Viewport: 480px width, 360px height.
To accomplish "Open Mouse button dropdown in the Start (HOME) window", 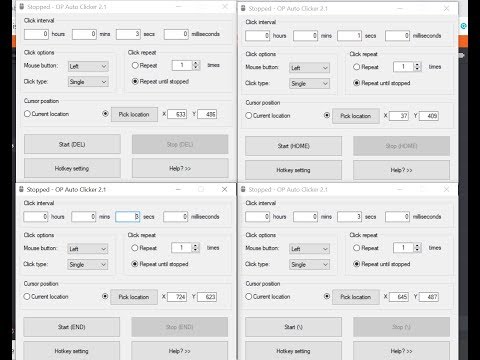I will tap(309, 68).
